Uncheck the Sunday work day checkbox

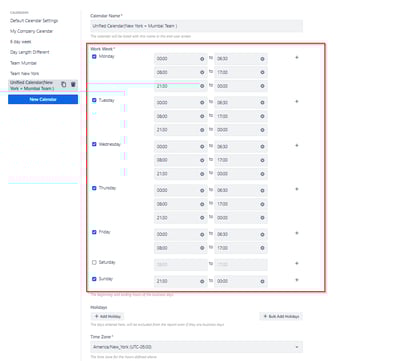[x=94, y=279]
